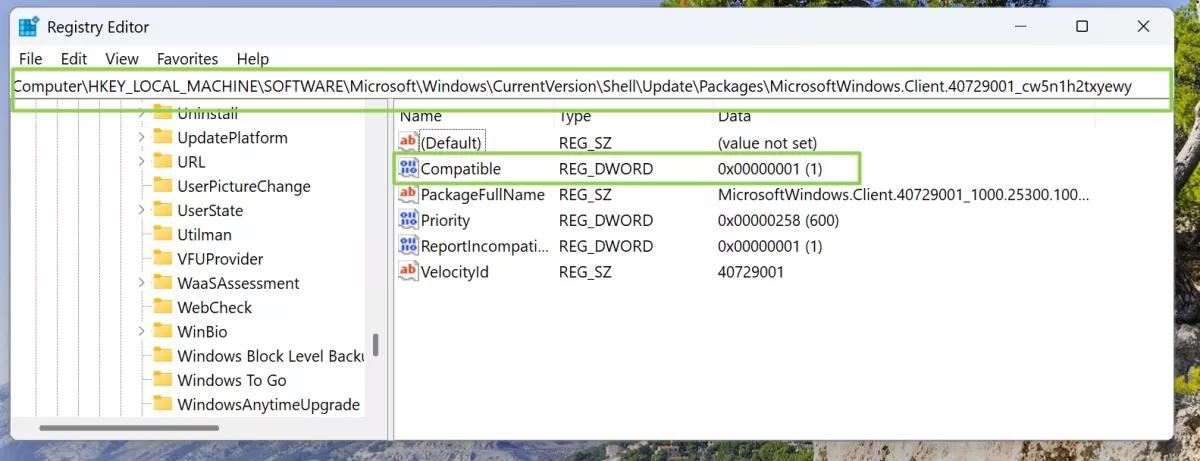Open the Favorites menu
The image size is (1200, 461).
187,59
